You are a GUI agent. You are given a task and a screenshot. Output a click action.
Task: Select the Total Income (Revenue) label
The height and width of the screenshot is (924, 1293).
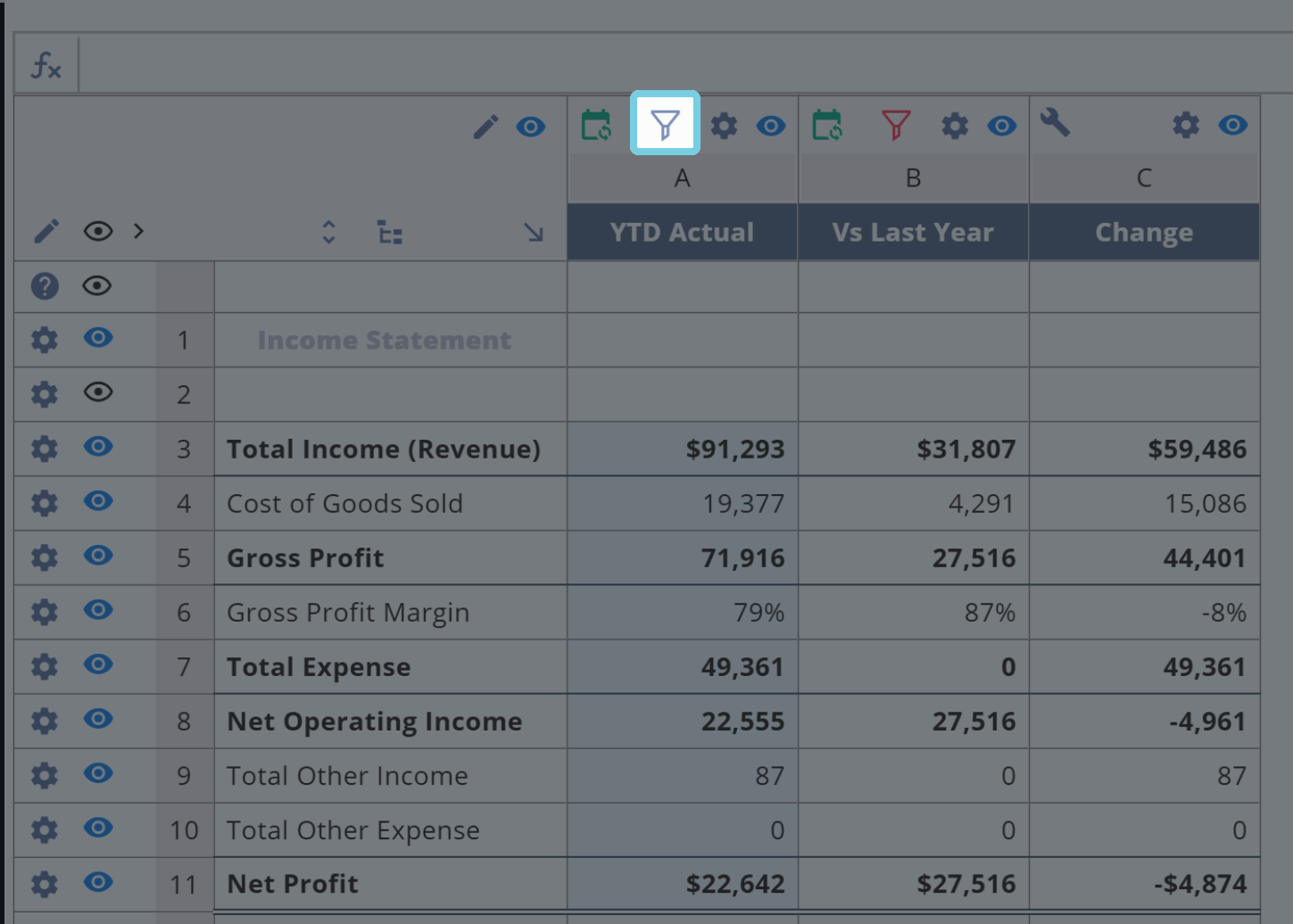(384, 449)
